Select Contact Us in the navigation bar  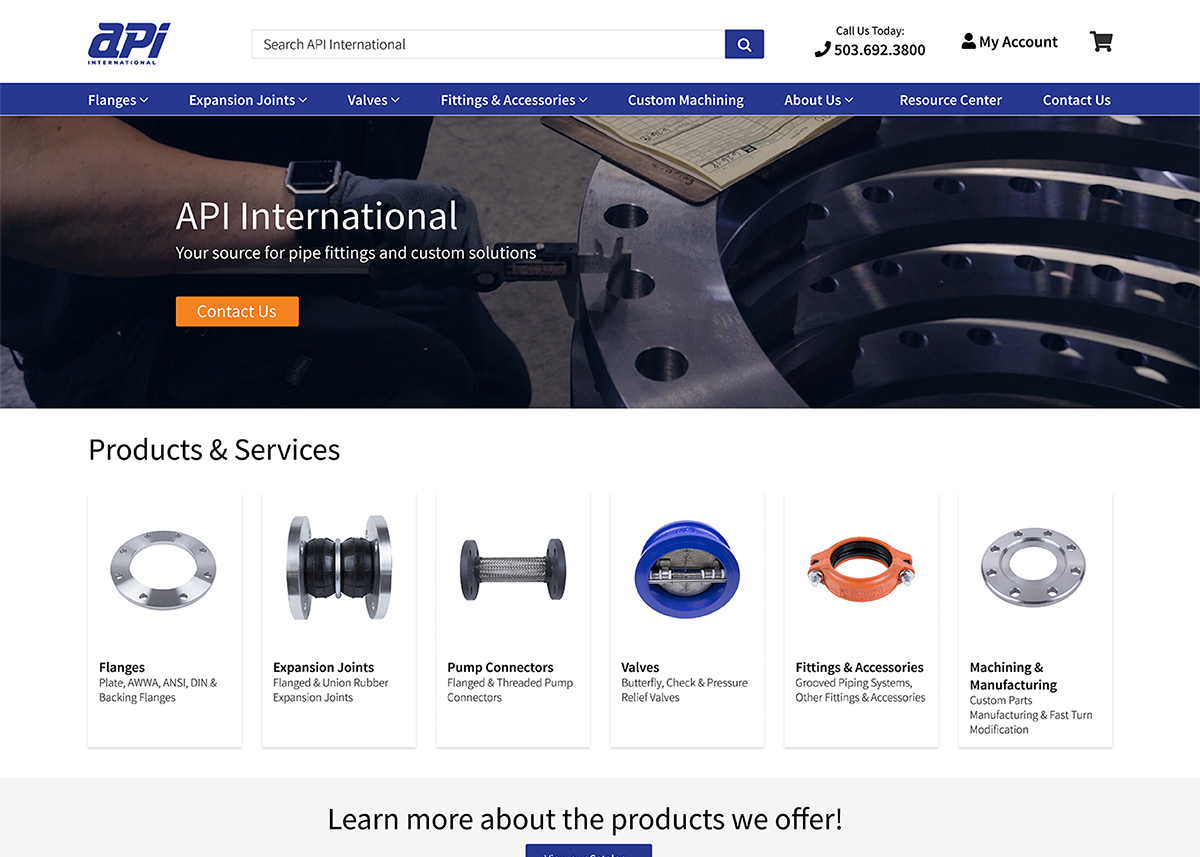tap(1076, 99)
